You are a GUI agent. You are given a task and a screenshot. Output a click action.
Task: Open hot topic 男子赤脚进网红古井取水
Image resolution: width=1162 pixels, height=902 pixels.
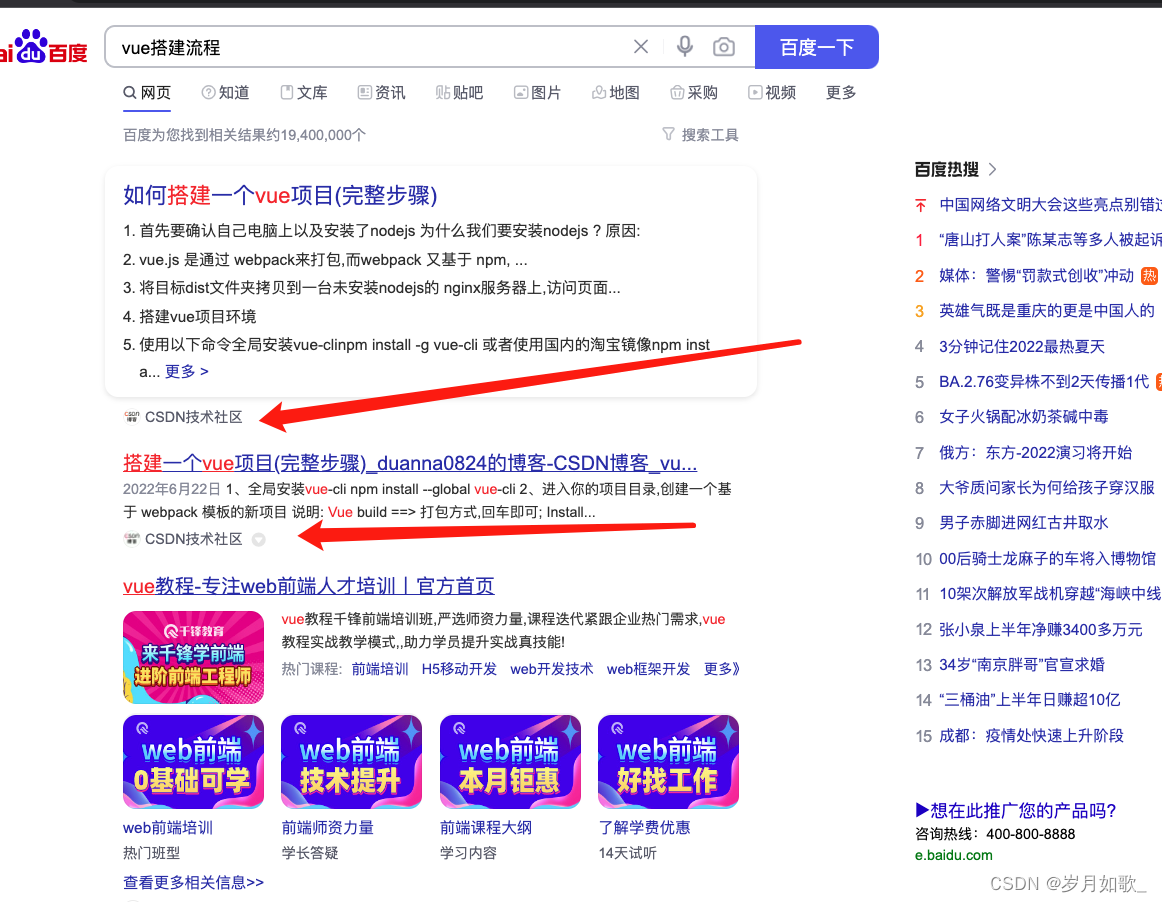pyautogui.click(x=1023, y=523)
